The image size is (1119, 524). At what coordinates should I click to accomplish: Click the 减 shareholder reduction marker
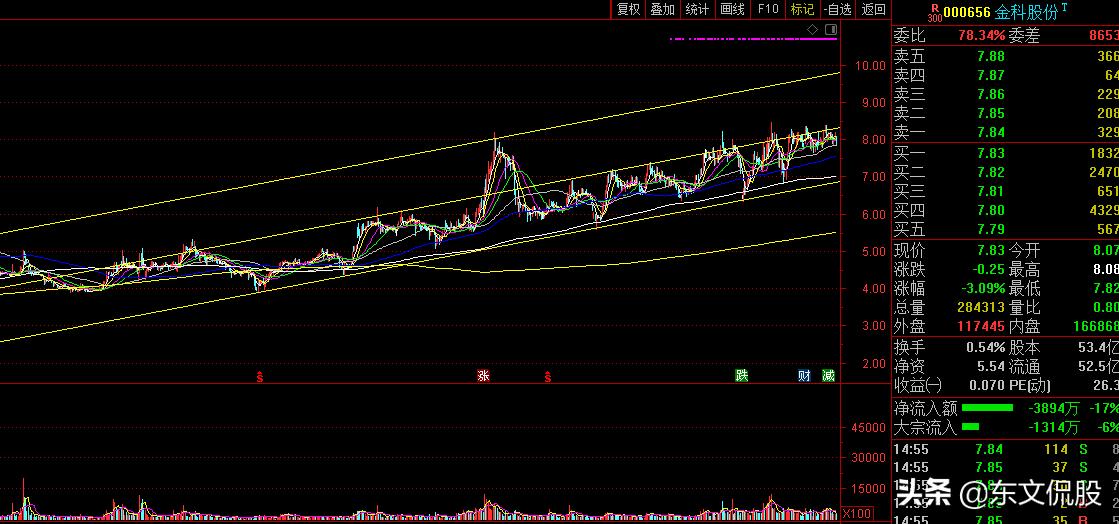click(828, 376)
